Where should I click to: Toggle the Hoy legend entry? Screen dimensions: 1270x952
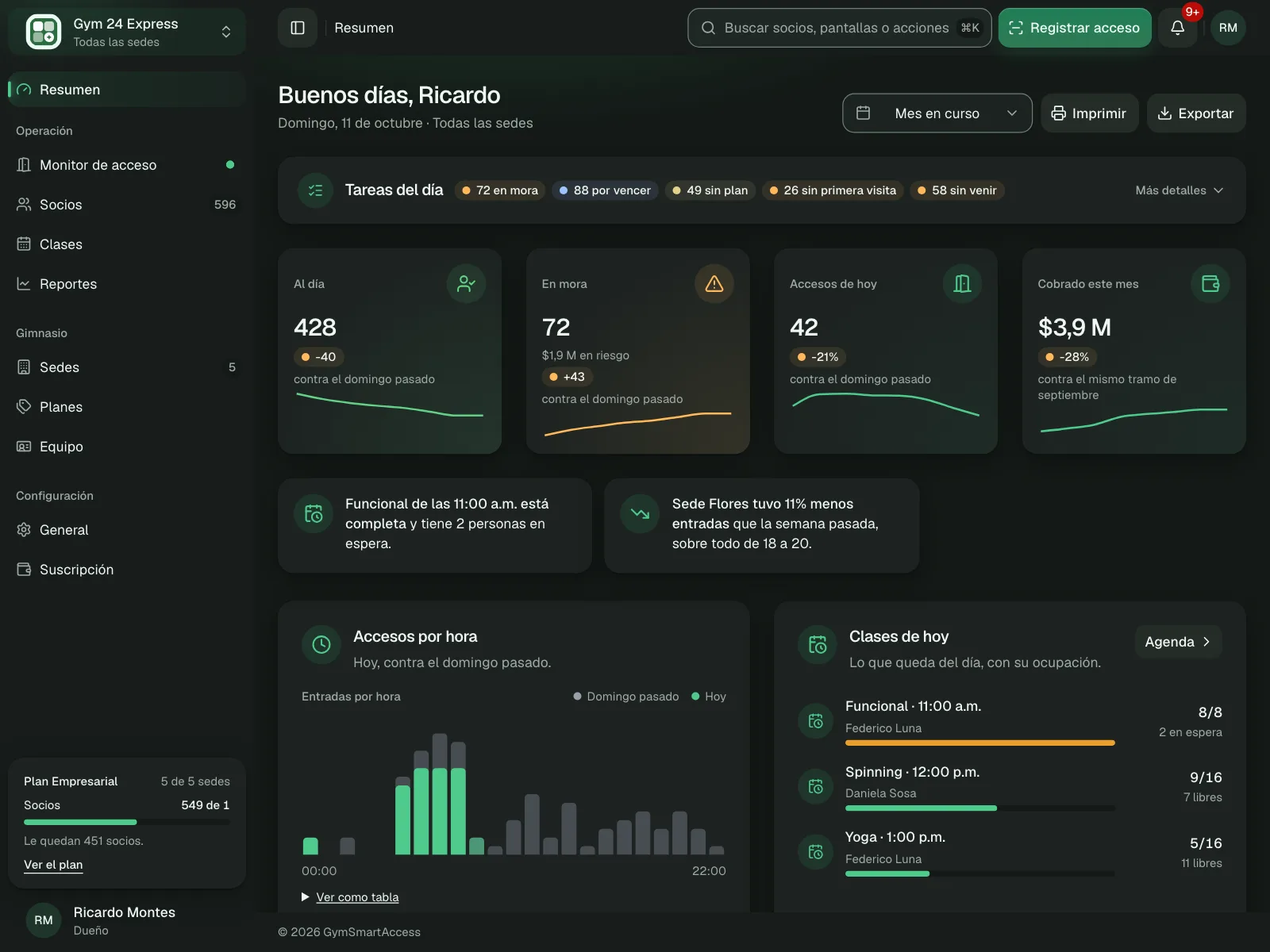pyautogui.click(x=709, y=697)
